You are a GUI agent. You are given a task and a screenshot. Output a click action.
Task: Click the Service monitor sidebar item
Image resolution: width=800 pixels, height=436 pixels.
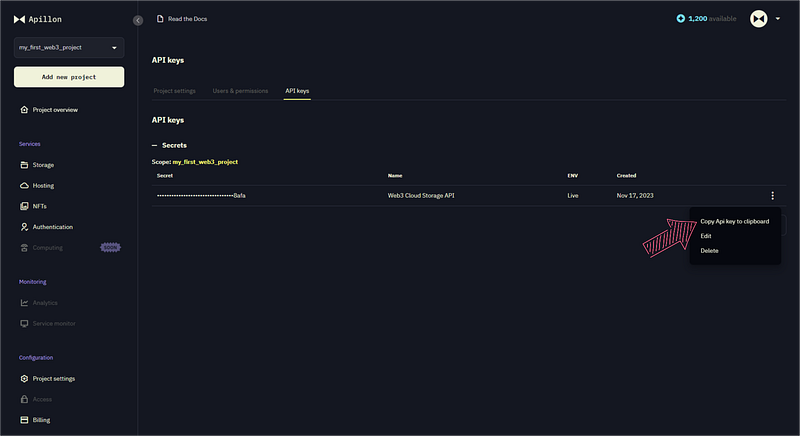(54, 323)
